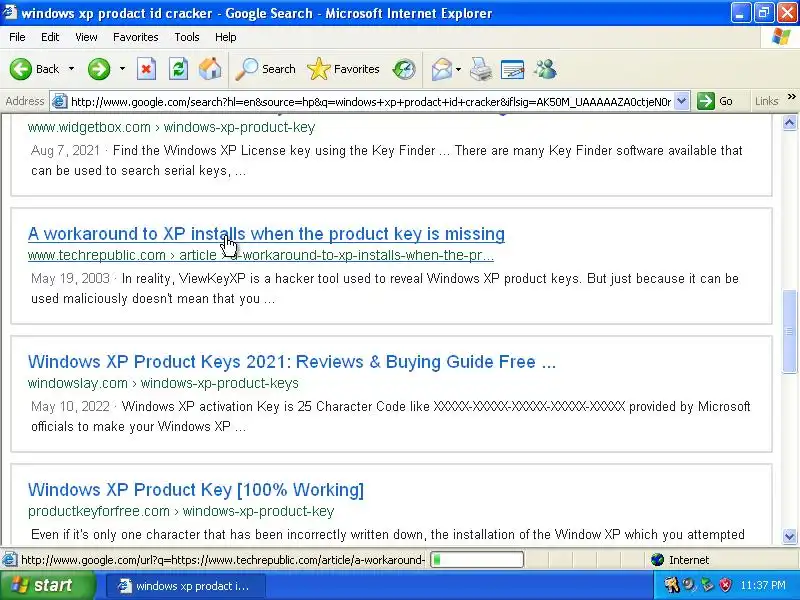800x600 pixels.
Task: Open 'A workaround to XP installs' result link
Action: [x=266, y=234]
